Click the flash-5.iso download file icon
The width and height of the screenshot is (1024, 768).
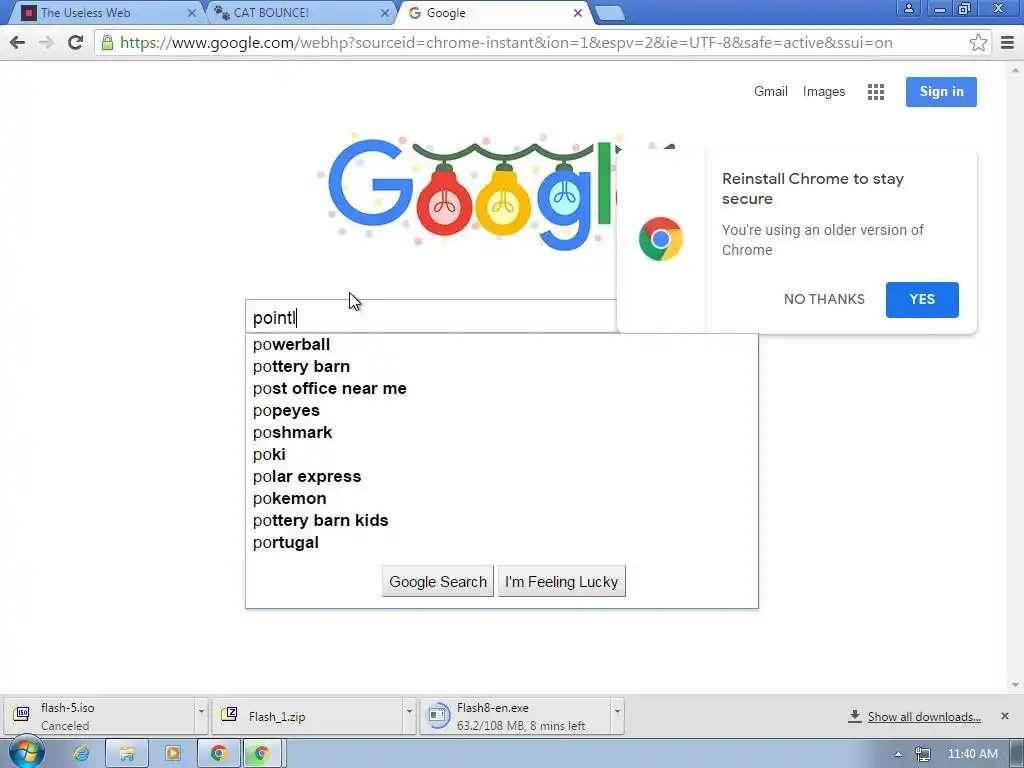22,714
